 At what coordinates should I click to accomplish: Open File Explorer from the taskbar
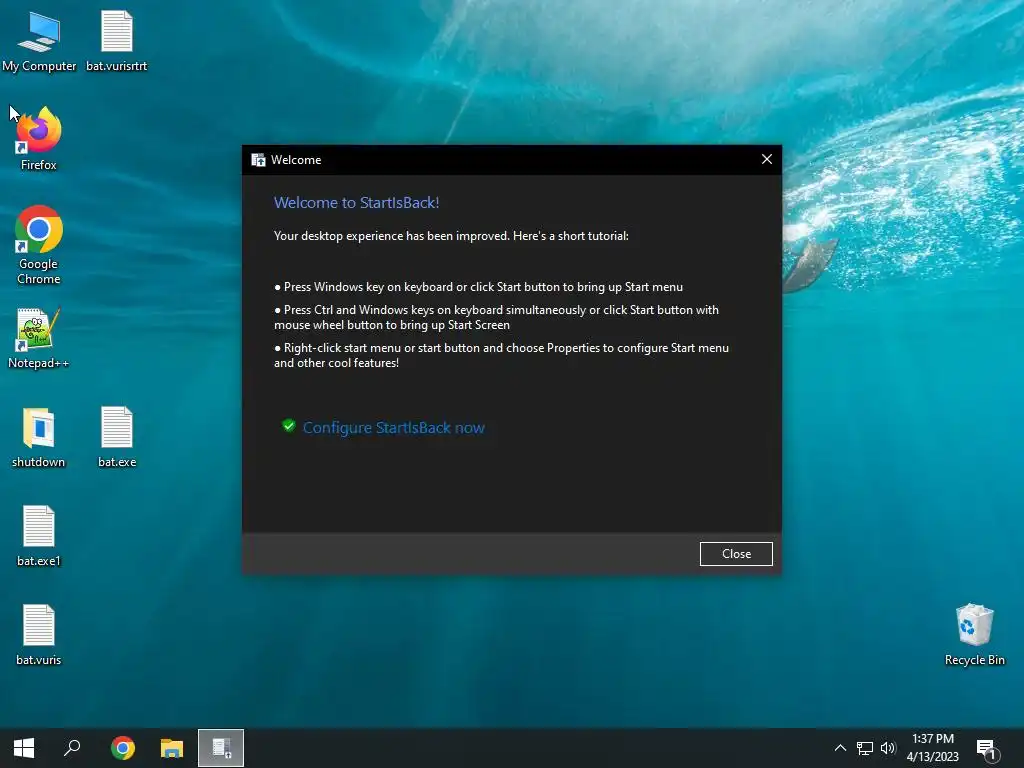pos(172,748)
